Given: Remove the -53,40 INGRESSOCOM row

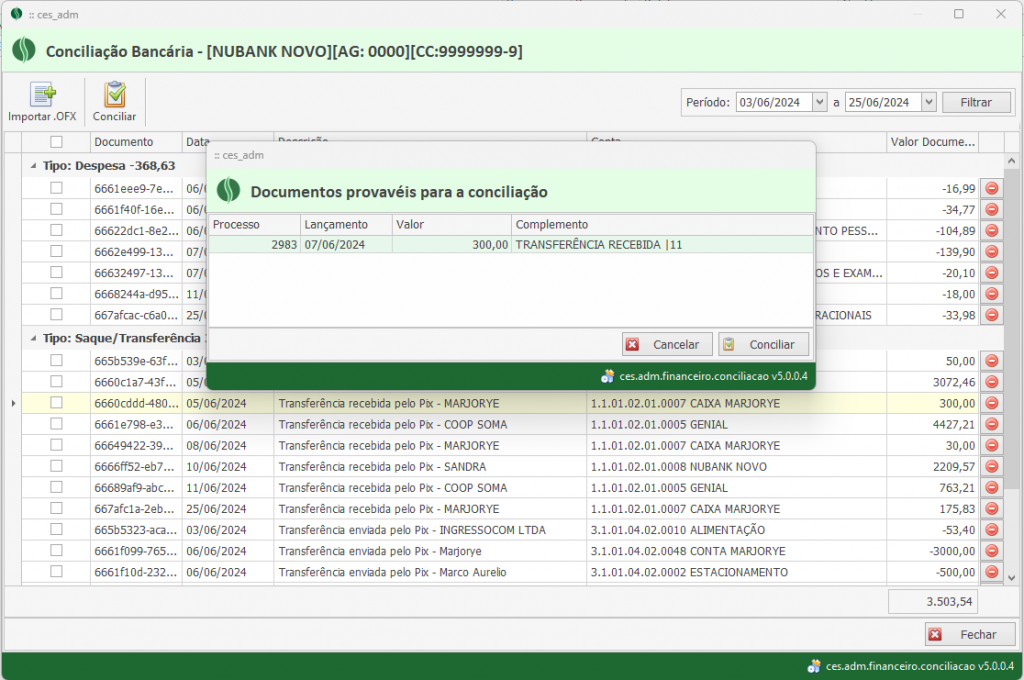Looking at the screenshot, I should point(991,530).
